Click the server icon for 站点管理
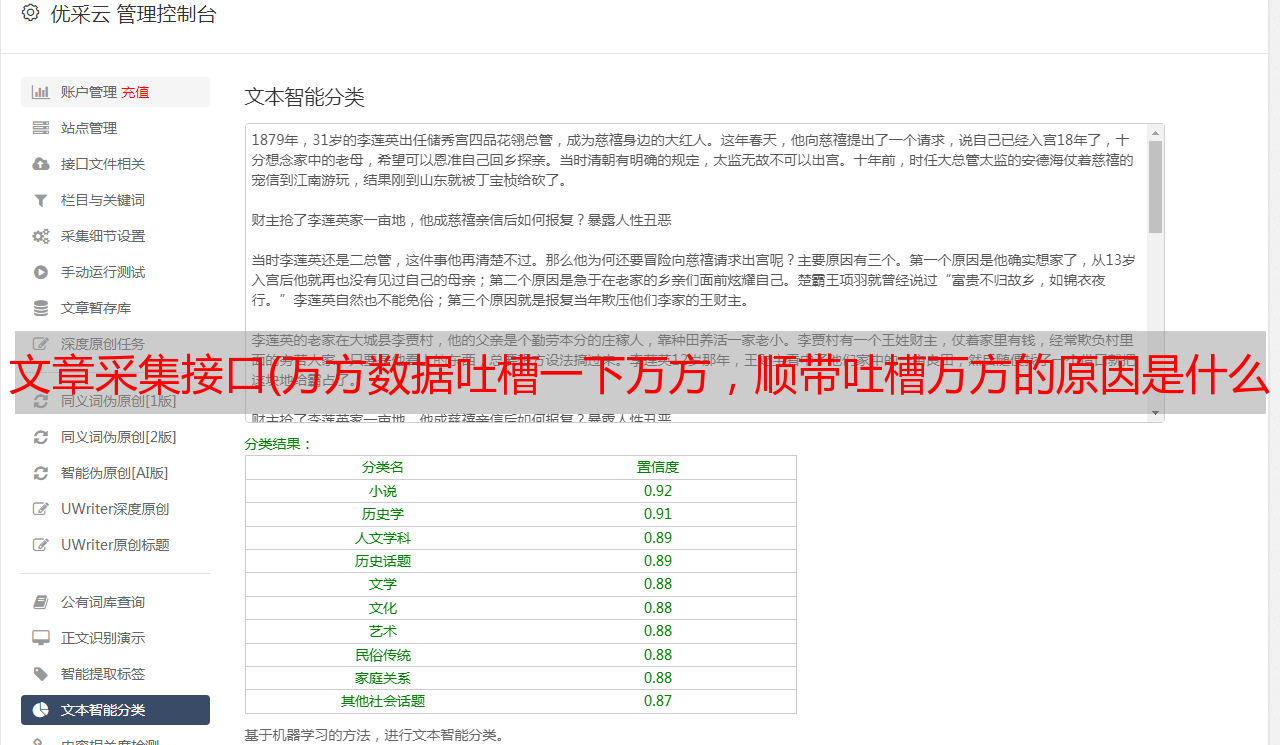The height and width of the screenshot is (745, 1280). [41, 128]
